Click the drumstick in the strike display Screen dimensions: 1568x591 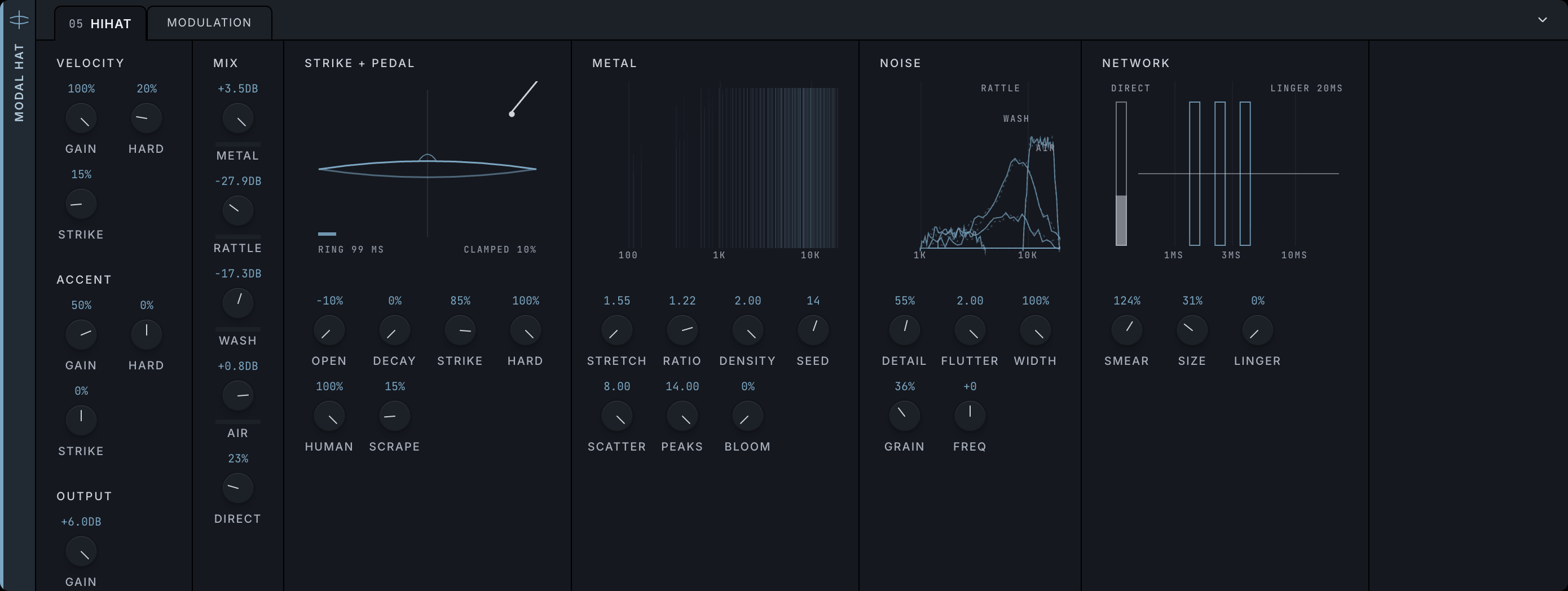tap(524, 98)
